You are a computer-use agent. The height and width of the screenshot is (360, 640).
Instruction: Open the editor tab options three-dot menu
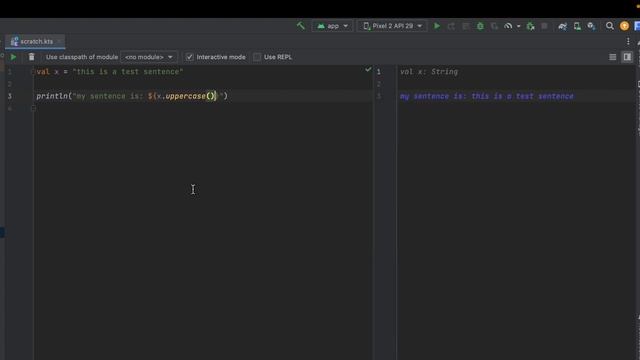click(x=628, y=41)
